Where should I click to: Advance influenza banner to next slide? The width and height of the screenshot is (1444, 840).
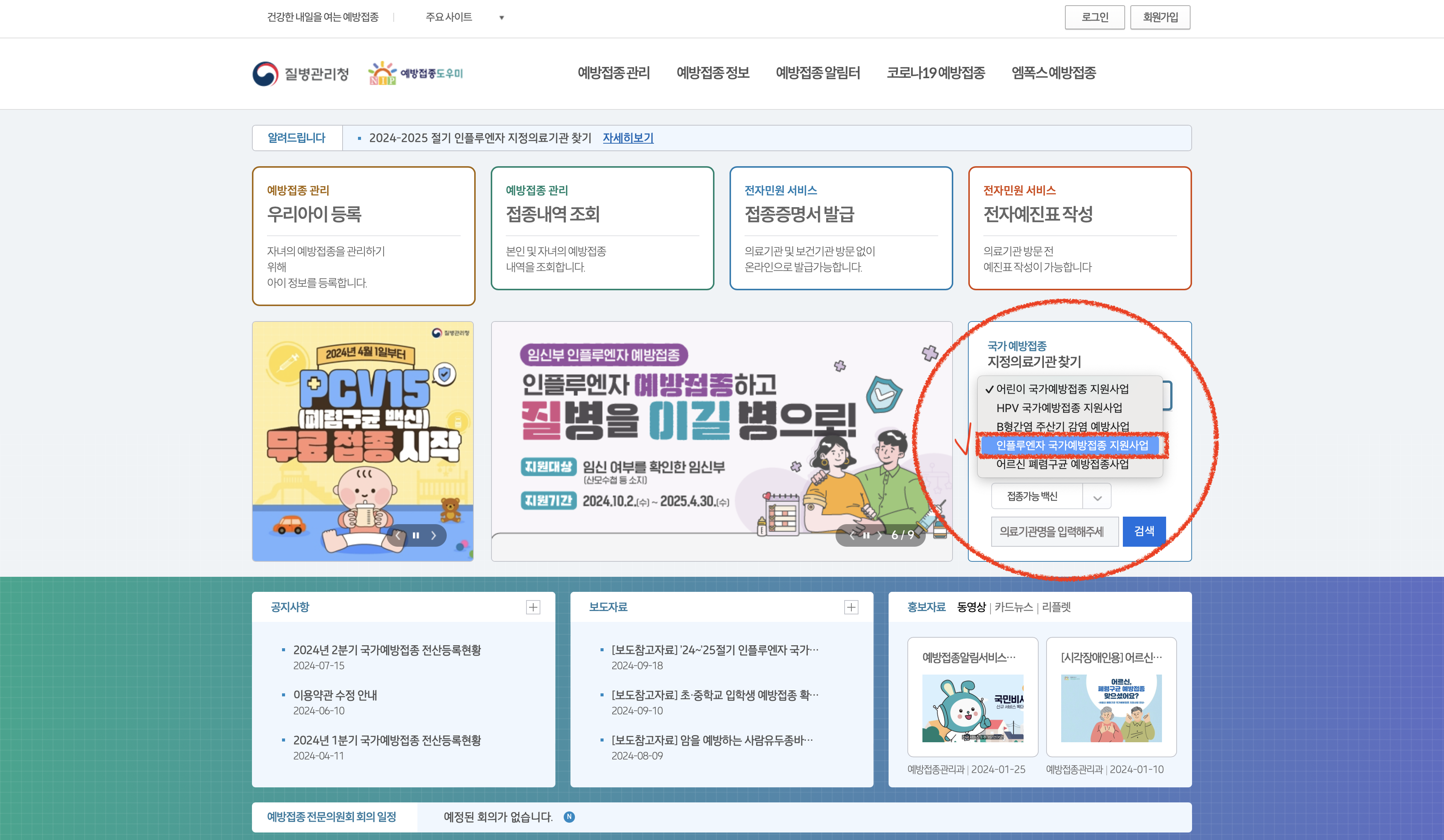[x=880, y=535]
